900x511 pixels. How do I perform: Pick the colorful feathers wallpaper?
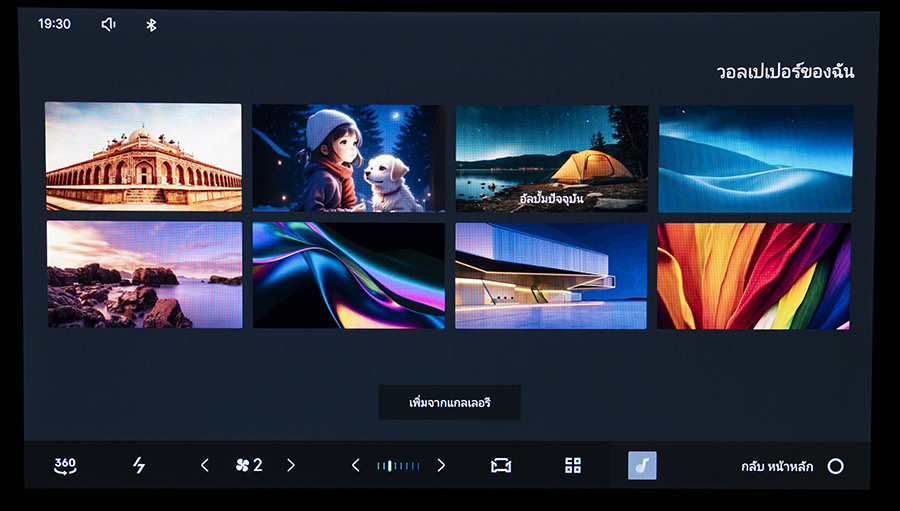pos(754,276)
